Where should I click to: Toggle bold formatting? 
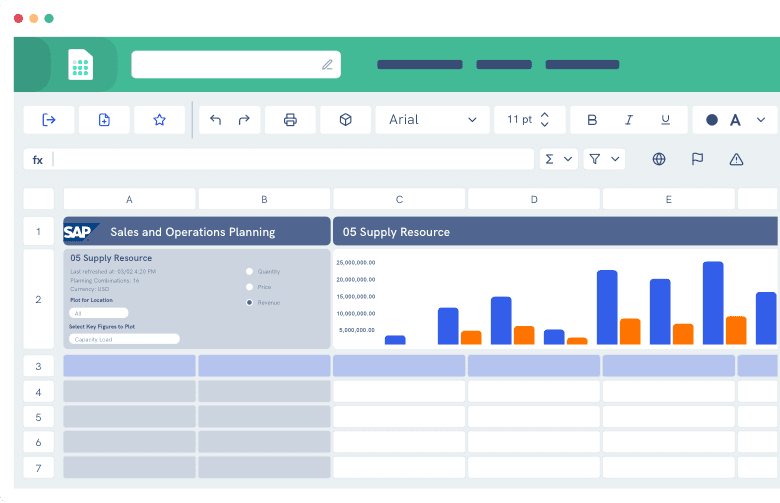coord(592,120)
